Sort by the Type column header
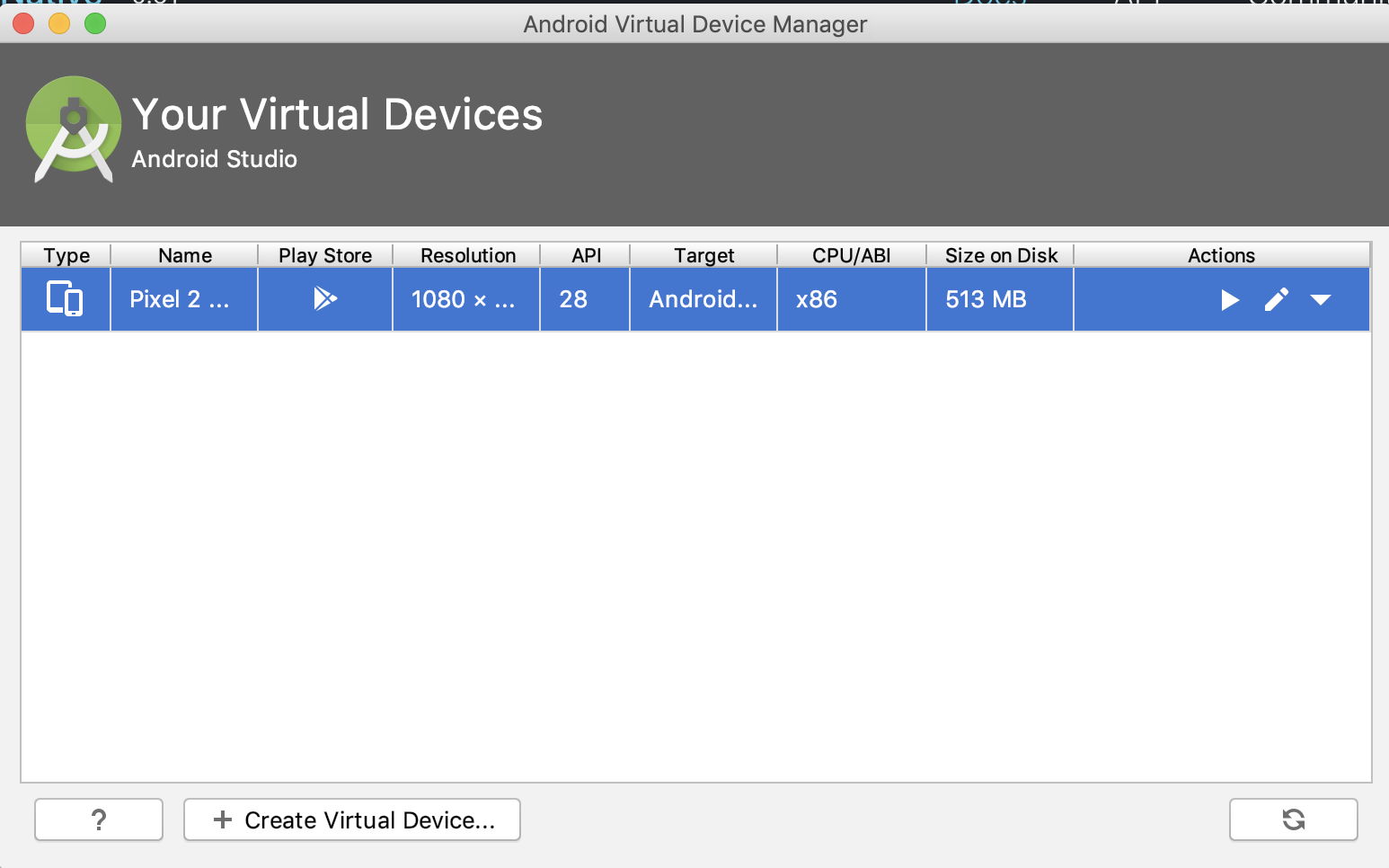The width and height of the screenshot is (1389, 868). pos(66,255)
